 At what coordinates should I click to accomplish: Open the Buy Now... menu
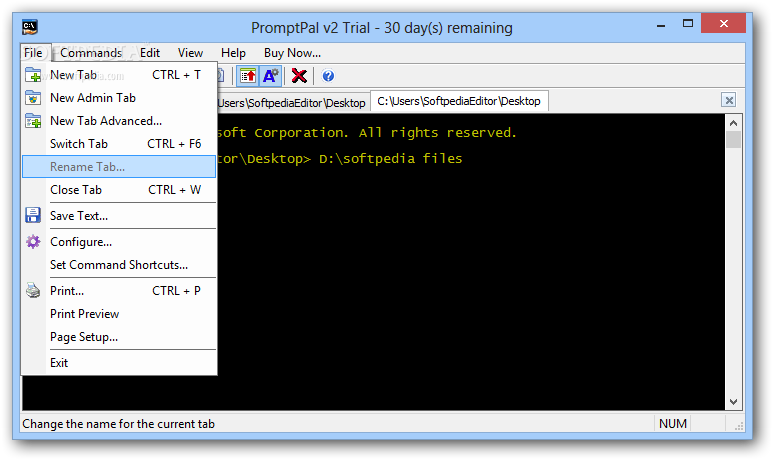tap(292, 53)
